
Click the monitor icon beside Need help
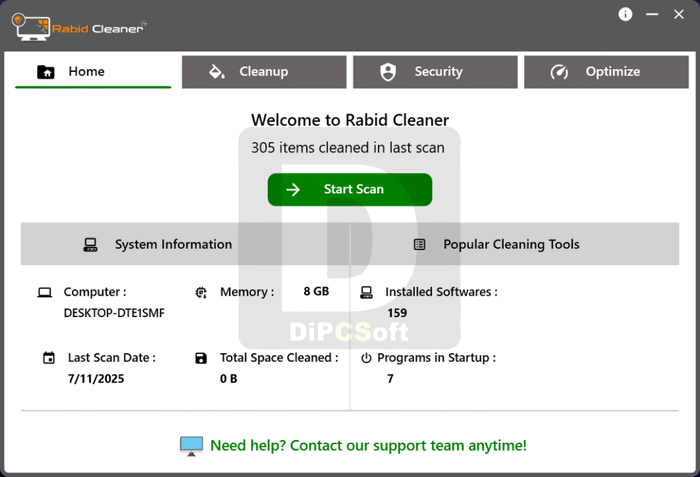pyautogui.click(x=192, y=446)
